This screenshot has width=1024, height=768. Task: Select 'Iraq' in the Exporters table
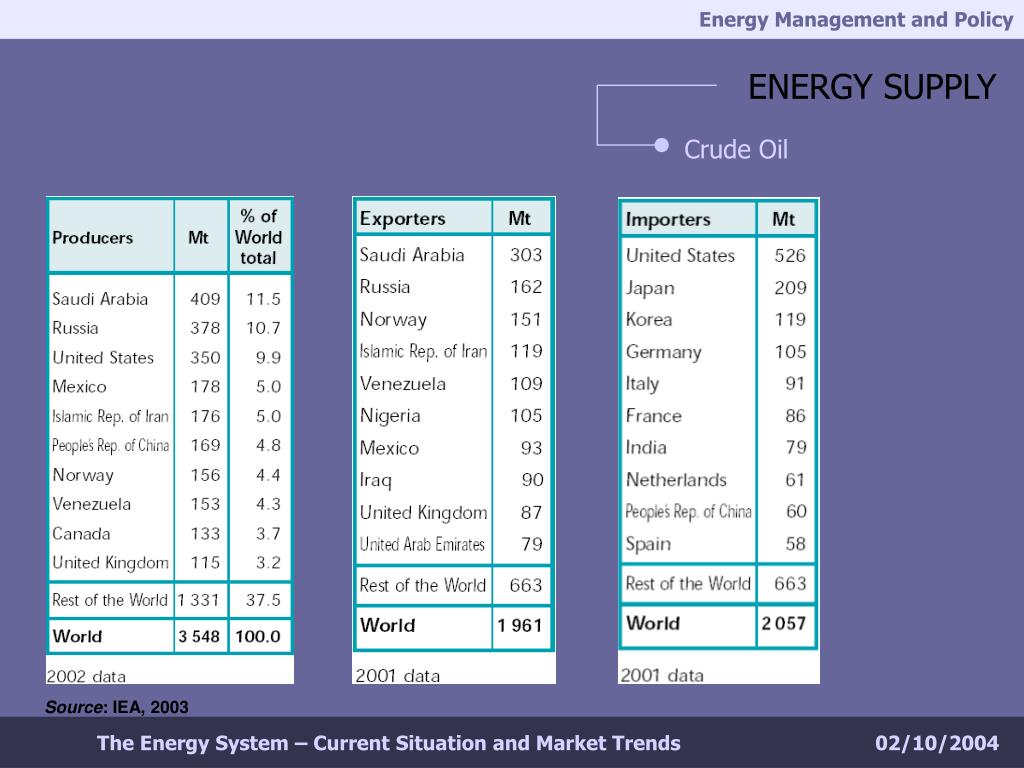point(376,481)
